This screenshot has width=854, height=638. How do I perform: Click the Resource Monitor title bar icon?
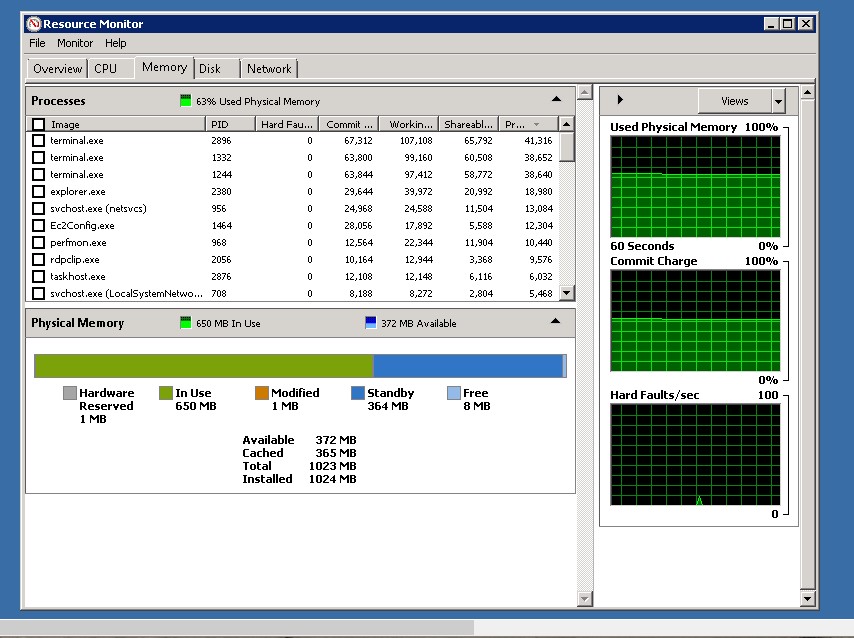tap(34, 23)
